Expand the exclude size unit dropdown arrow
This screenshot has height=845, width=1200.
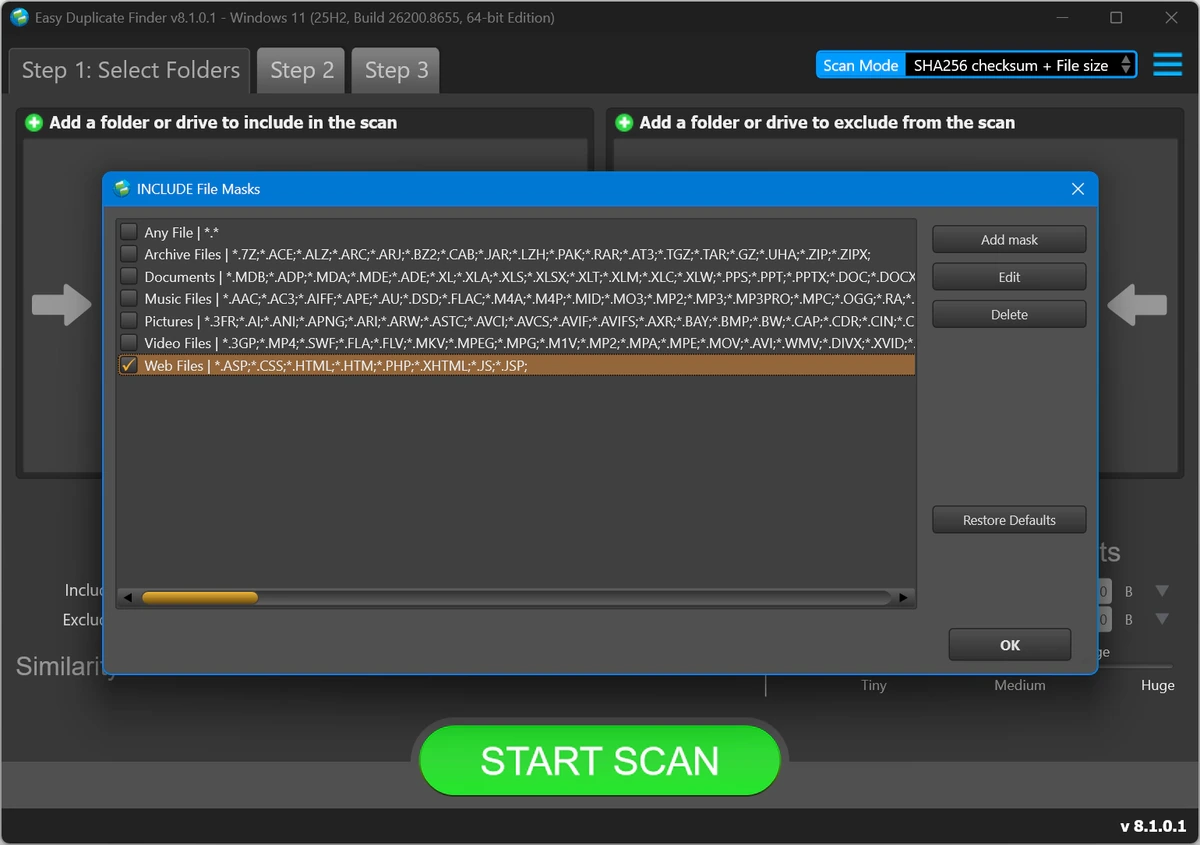point(1162,619)
